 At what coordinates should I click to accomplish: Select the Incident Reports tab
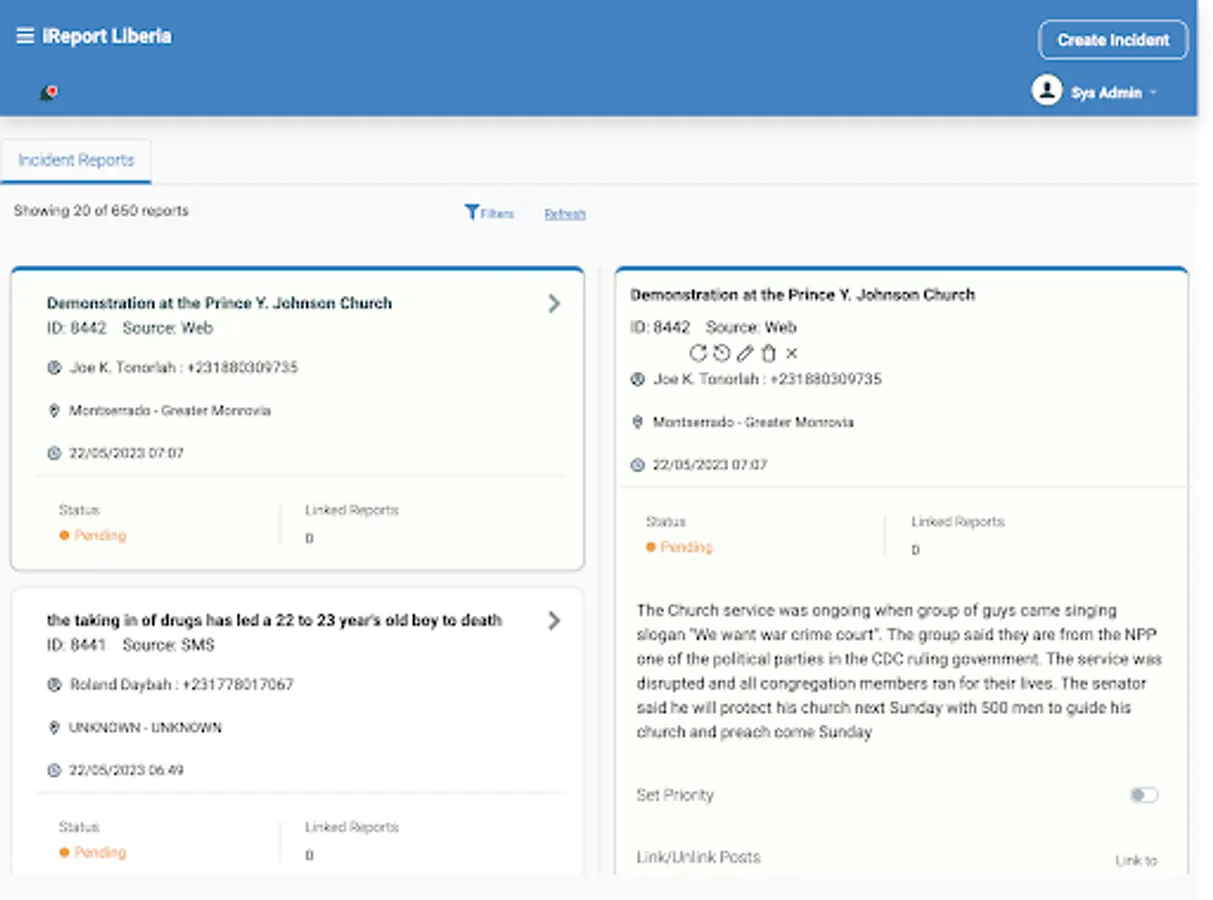76,160
